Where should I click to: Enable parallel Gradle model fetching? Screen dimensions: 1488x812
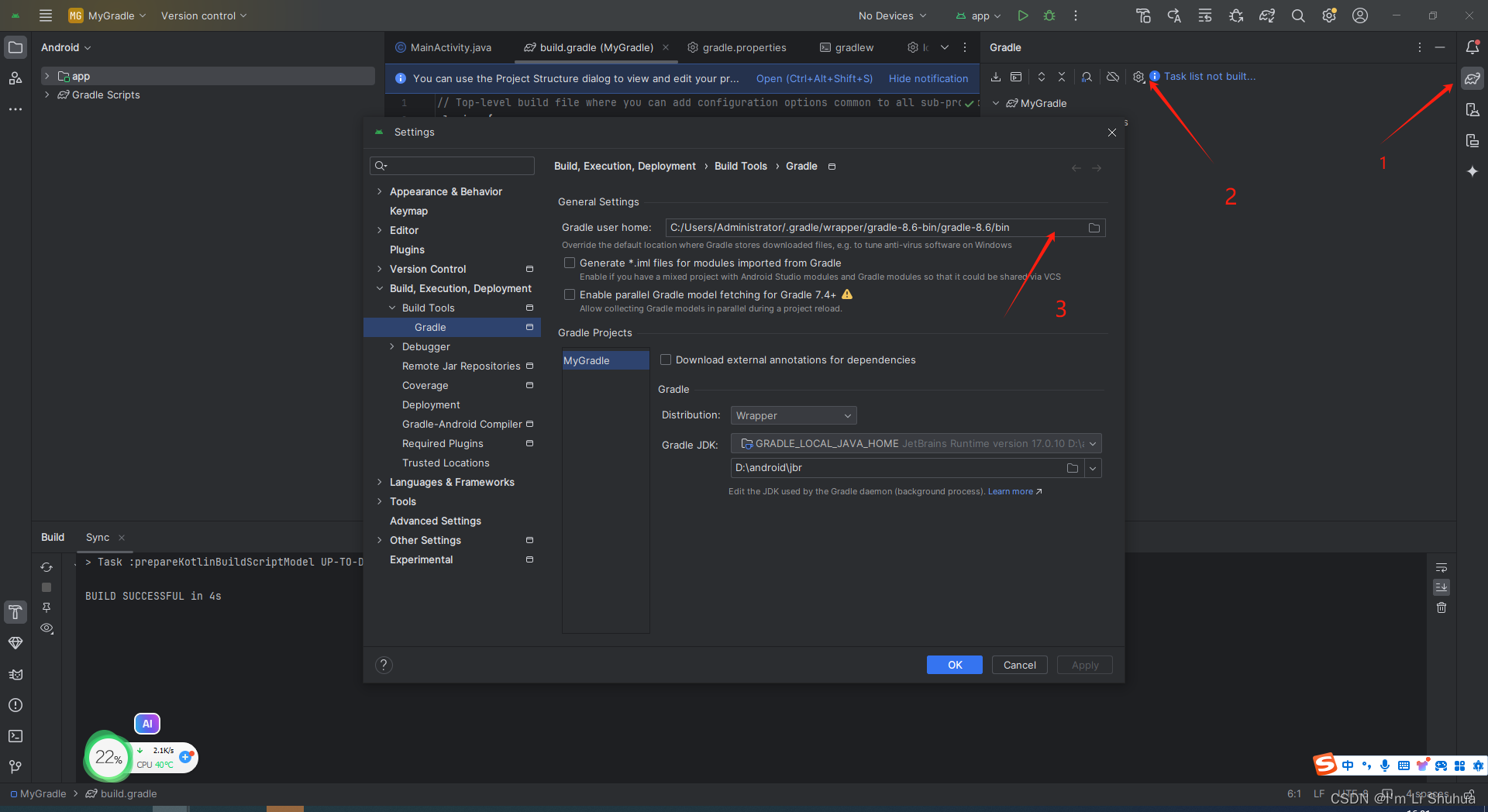tap(570, 294)
